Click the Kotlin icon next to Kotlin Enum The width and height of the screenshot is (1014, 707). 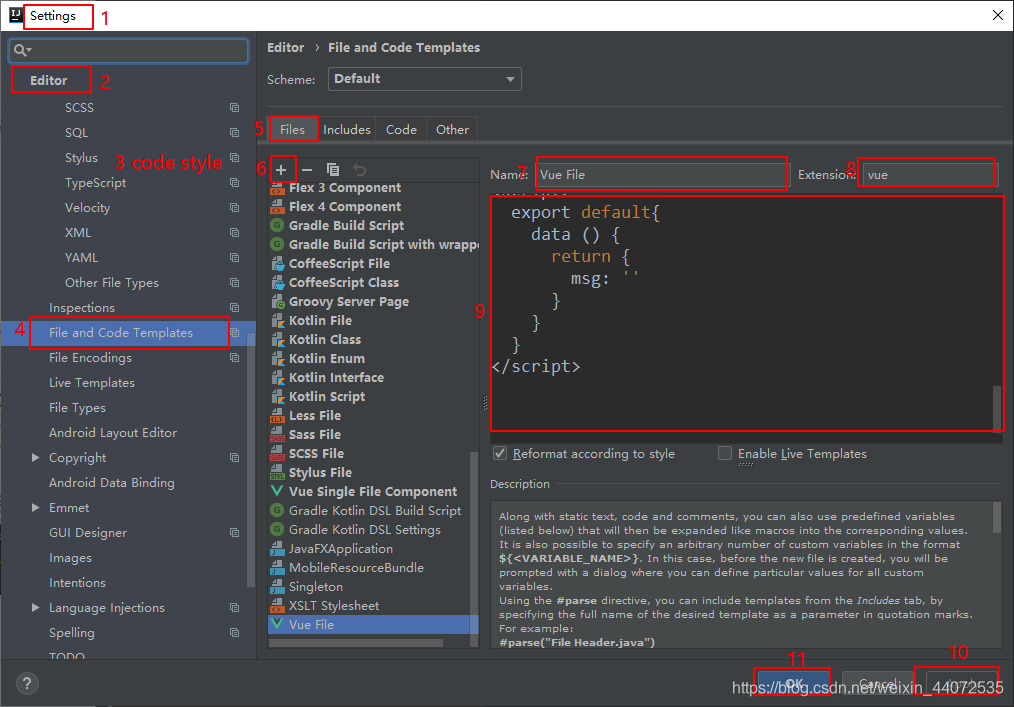pyautogui.click(x=277, y=359)
